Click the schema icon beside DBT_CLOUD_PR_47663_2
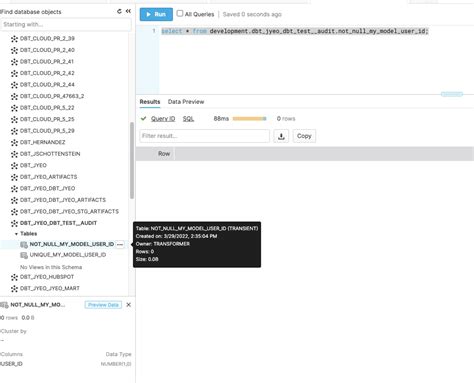 pos(14,96)
